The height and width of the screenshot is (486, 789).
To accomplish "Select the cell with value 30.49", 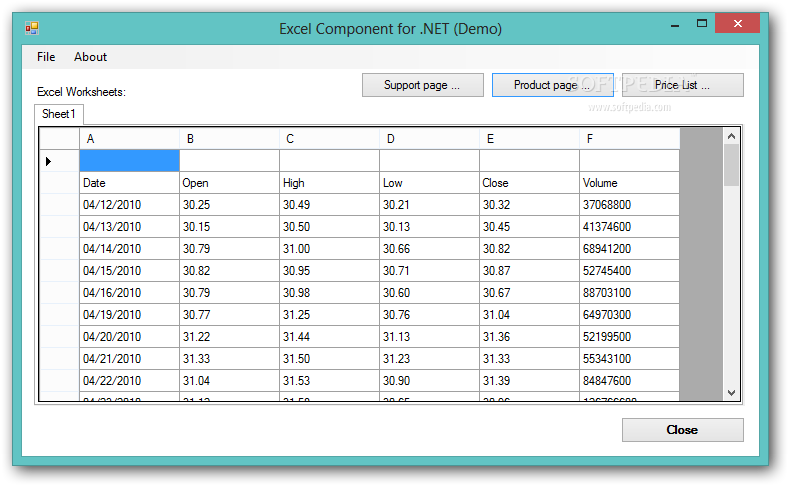I will (330, 205).
